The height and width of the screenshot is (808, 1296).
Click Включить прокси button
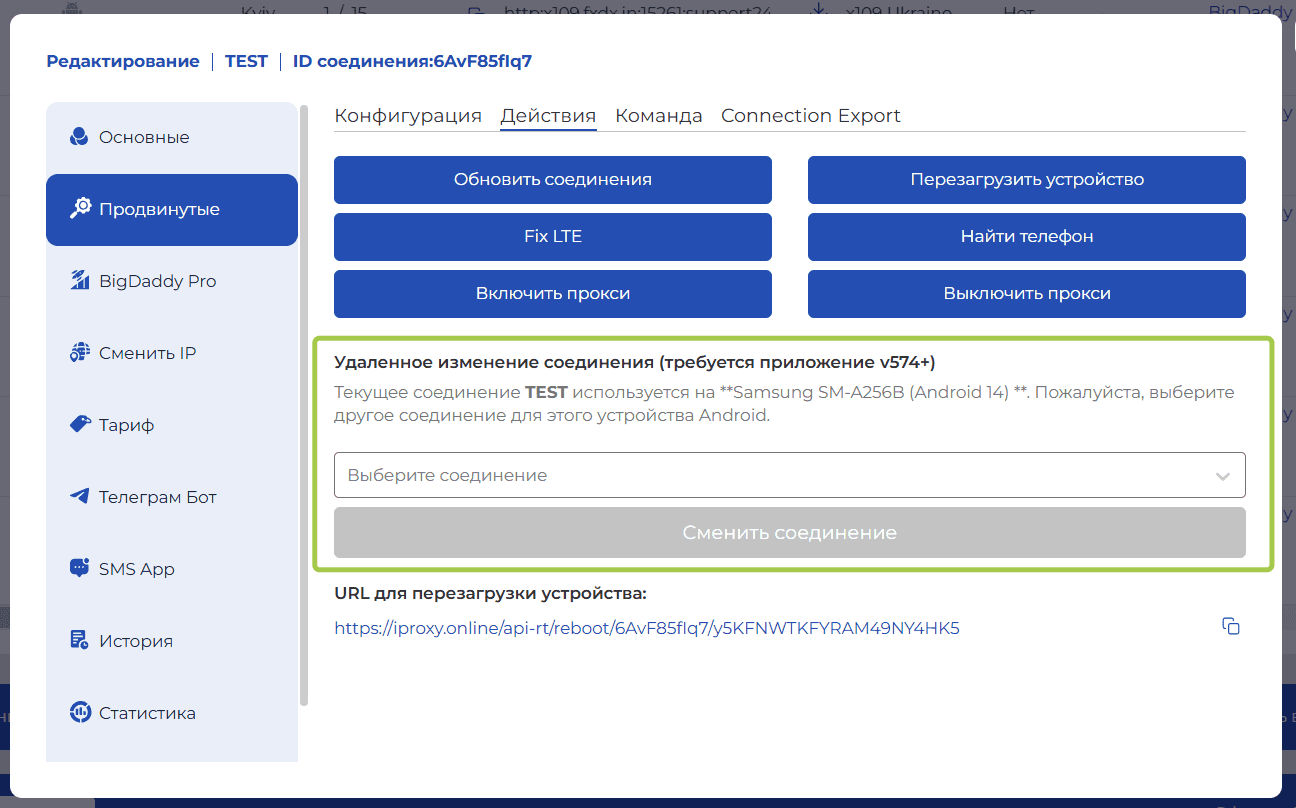coord(553,294)
